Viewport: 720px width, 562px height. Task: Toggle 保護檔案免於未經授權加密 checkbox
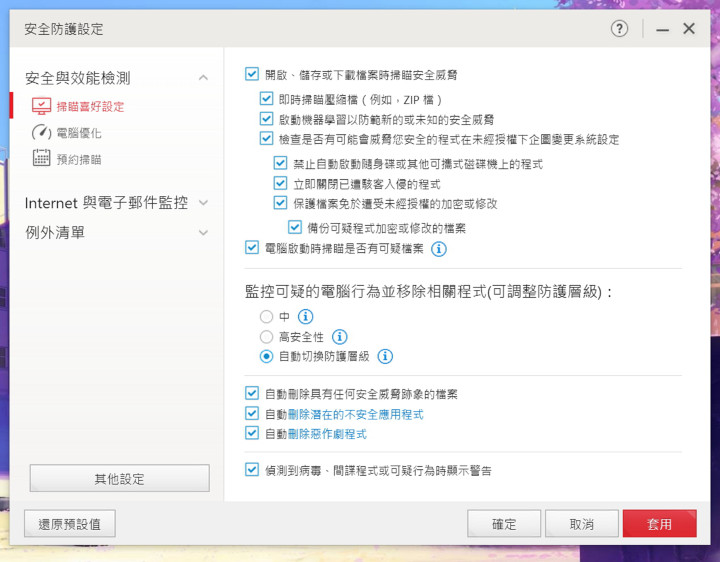coord(280,202)
